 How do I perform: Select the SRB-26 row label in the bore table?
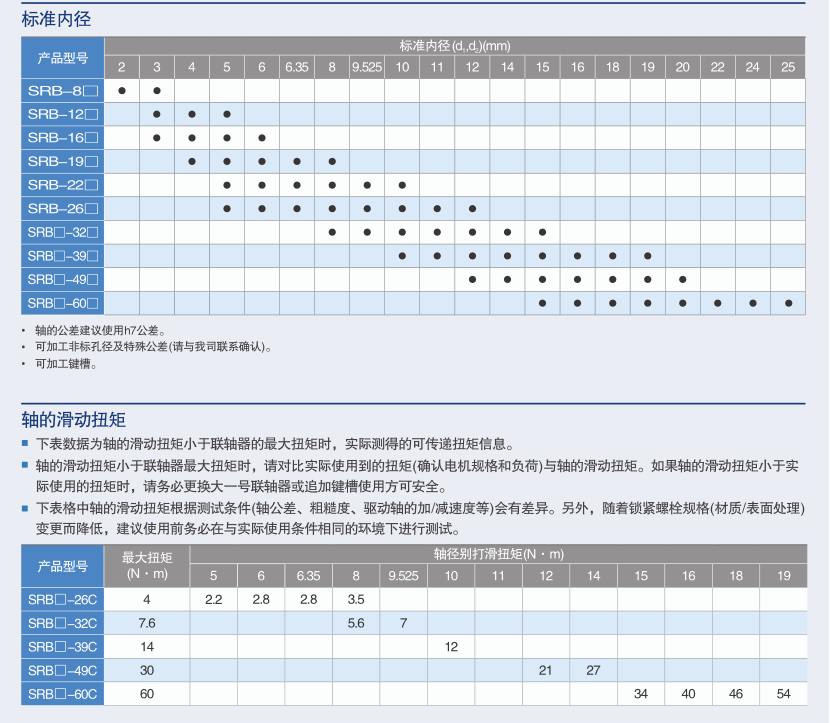[63, 209]
